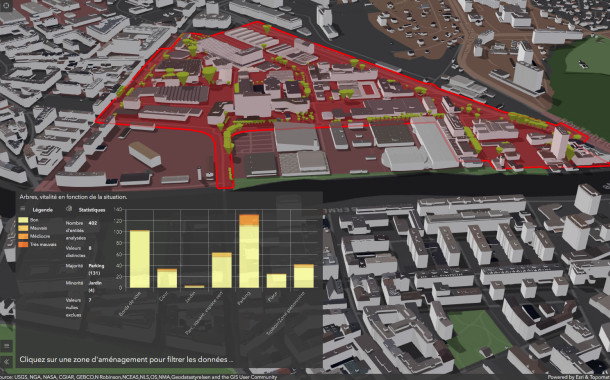
Task: Click the 'Mauvais' legend color swatch
Action: [23, 228]
